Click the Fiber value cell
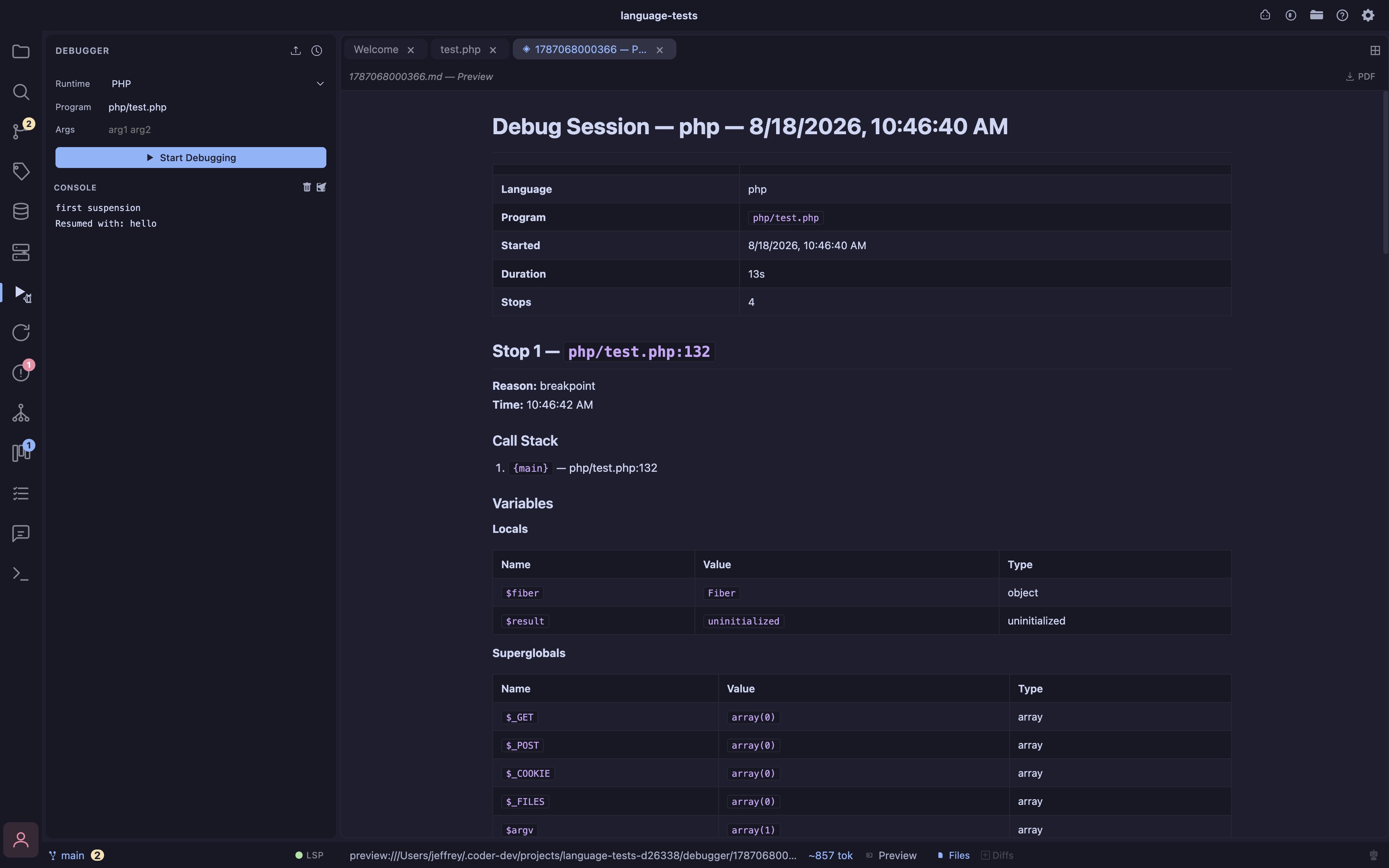 [721, 593]
